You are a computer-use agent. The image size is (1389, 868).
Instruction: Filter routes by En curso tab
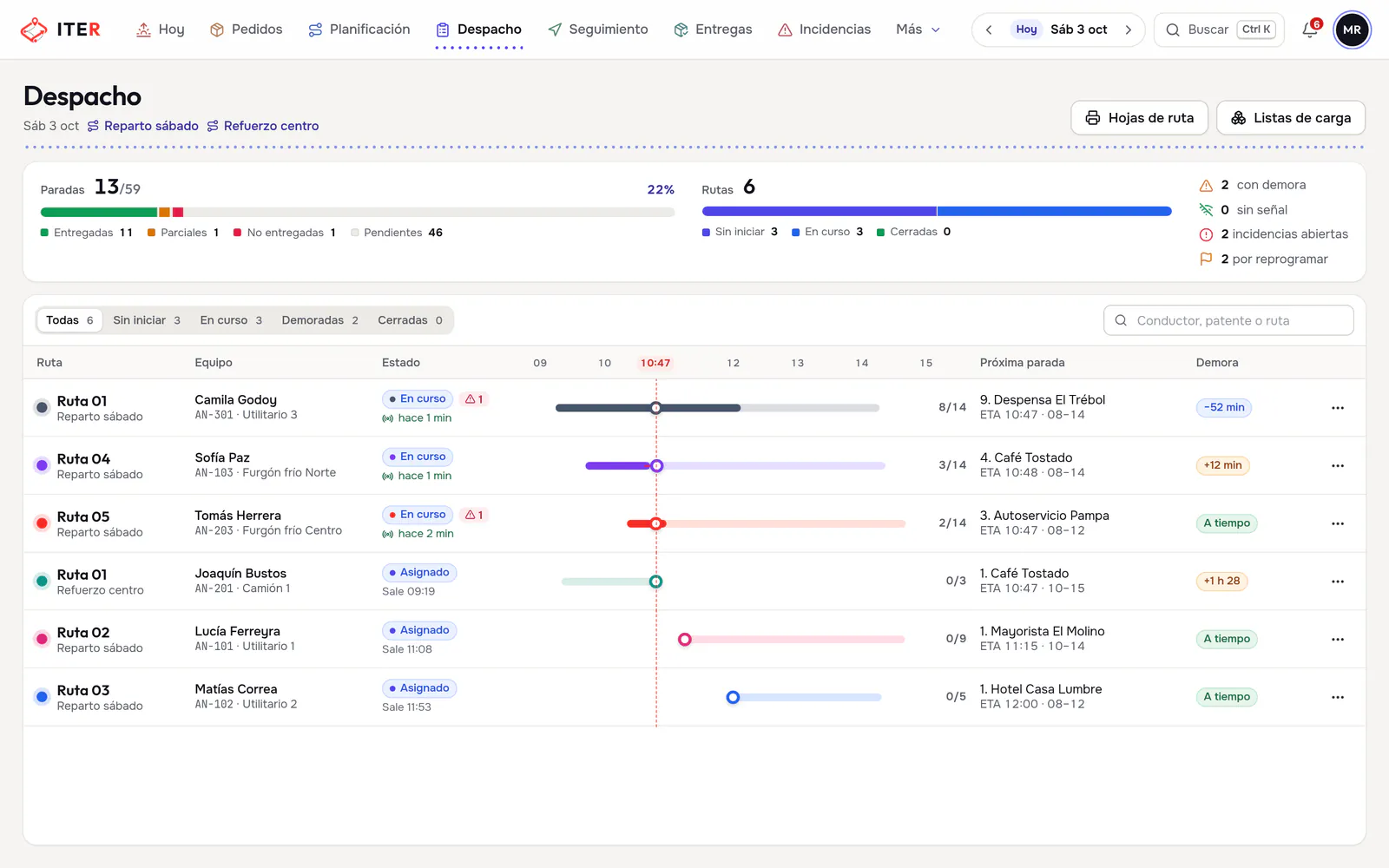231,320
